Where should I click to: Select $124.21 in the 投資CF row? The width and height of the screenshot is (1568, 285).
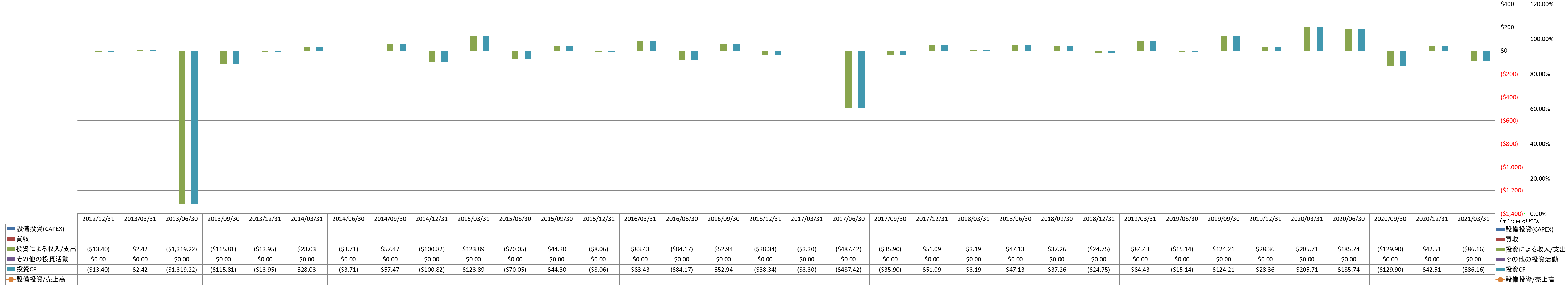pos(1223,269)
